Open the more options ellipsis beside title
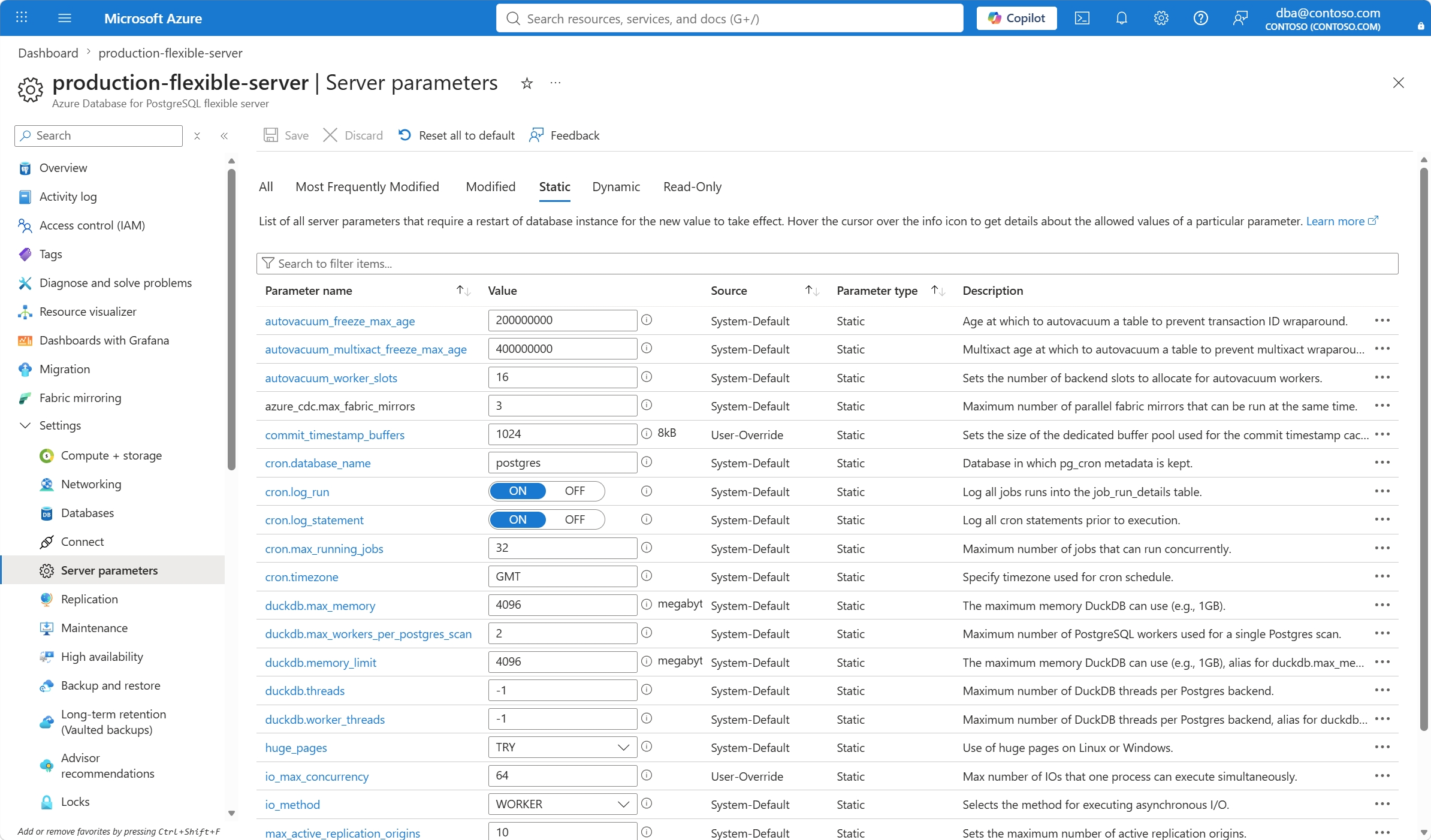The height and width of the screenshot is (840, 1431). click(556, 83)
